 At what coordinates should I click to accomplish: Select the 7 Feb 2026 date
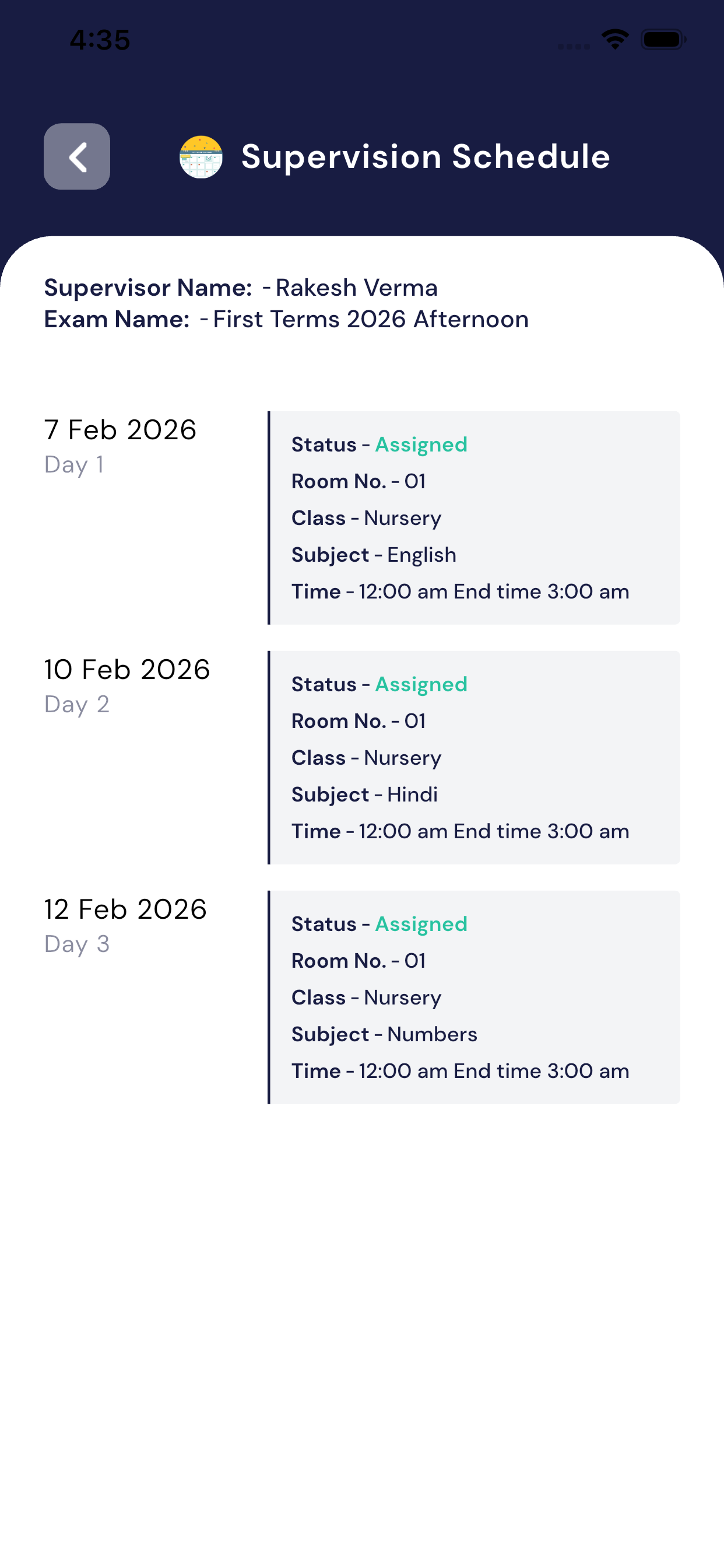[x=121, y=430]
